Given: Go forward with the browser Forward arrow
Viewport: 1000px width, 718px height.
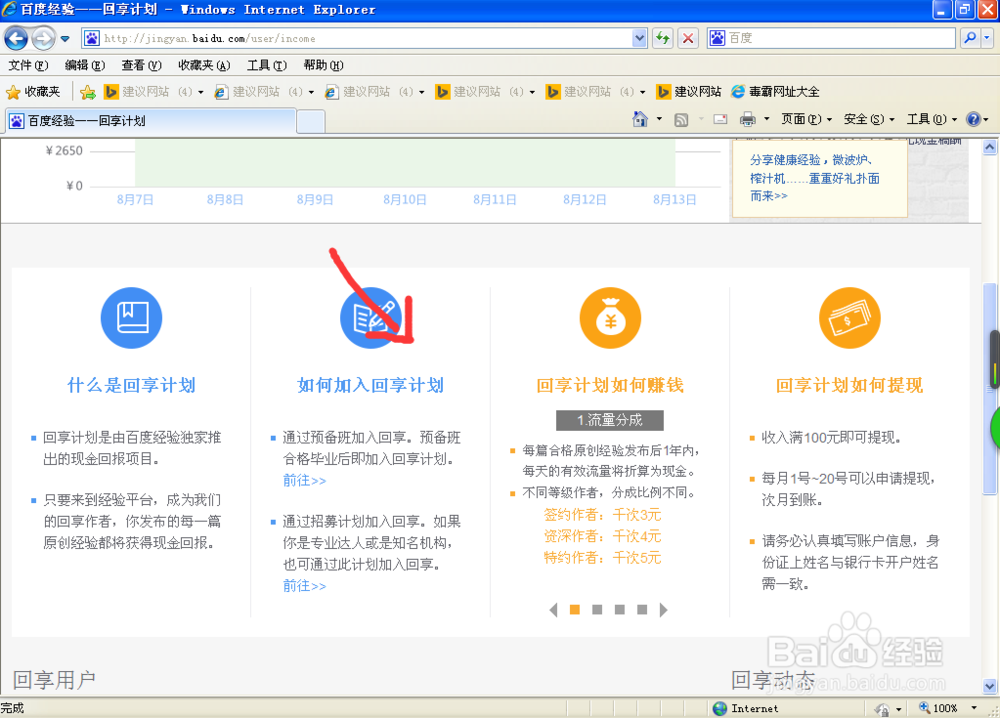Looking at the screenshot, I should pyautogui.click(x=43, y=38).
